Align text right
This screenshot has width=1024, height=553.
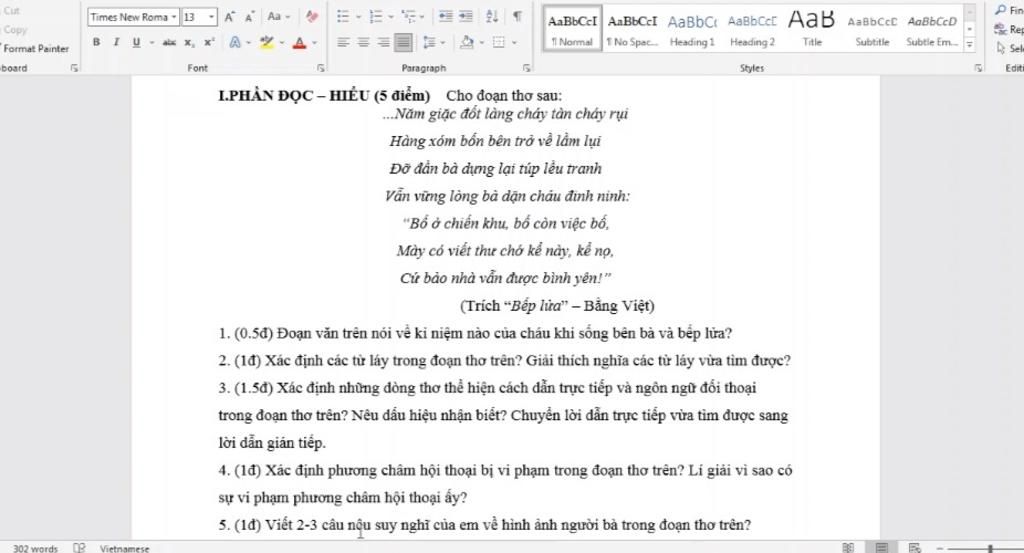(383, 42)
